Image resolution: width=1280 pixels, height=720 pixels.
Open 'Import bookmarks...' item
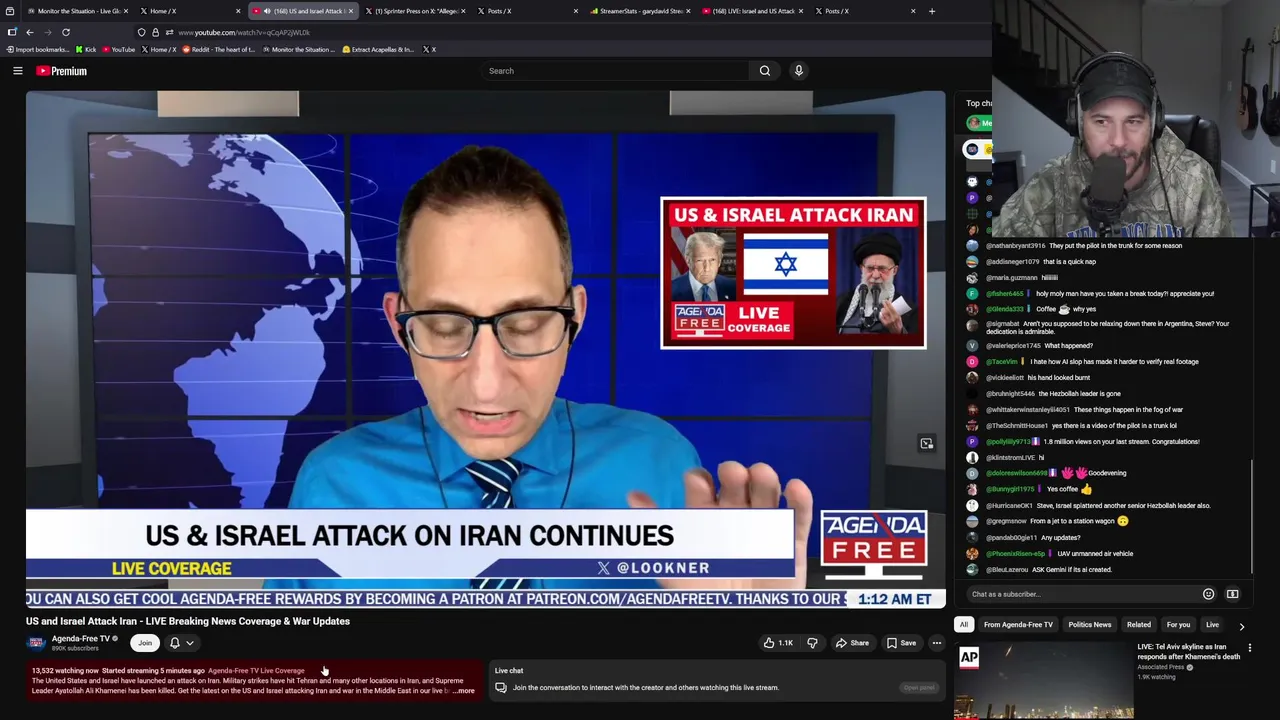tap(38, 49)
